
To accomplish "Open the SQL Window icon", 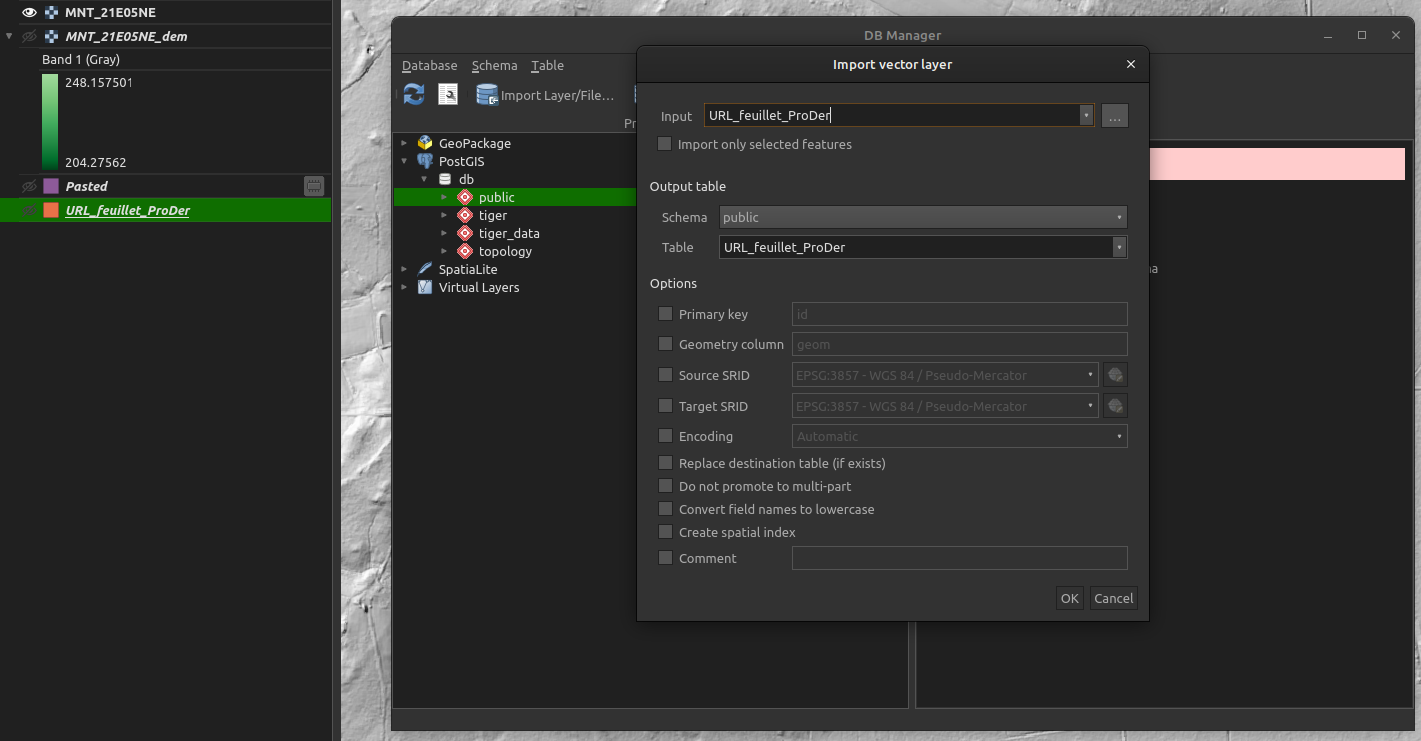I will click(448, 95).
